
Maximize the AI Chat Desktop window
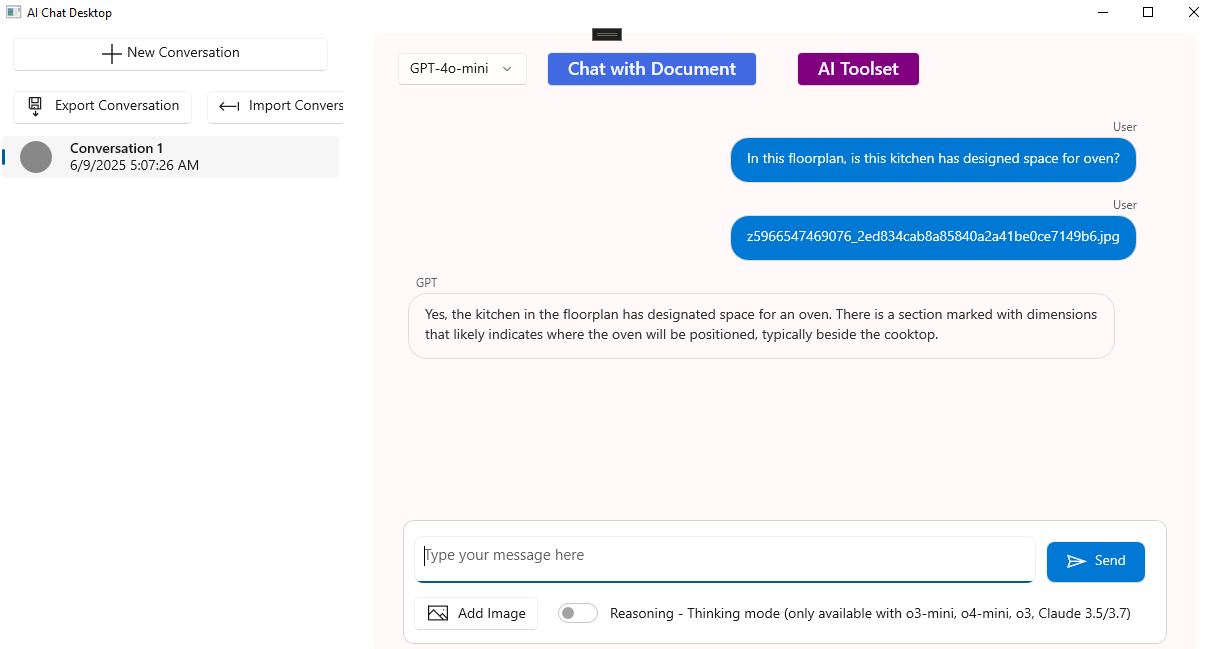1148,13
